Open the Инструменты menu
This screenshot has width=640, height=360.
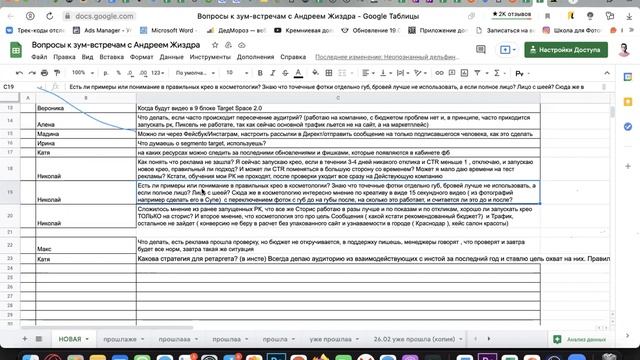pos(210,57)
